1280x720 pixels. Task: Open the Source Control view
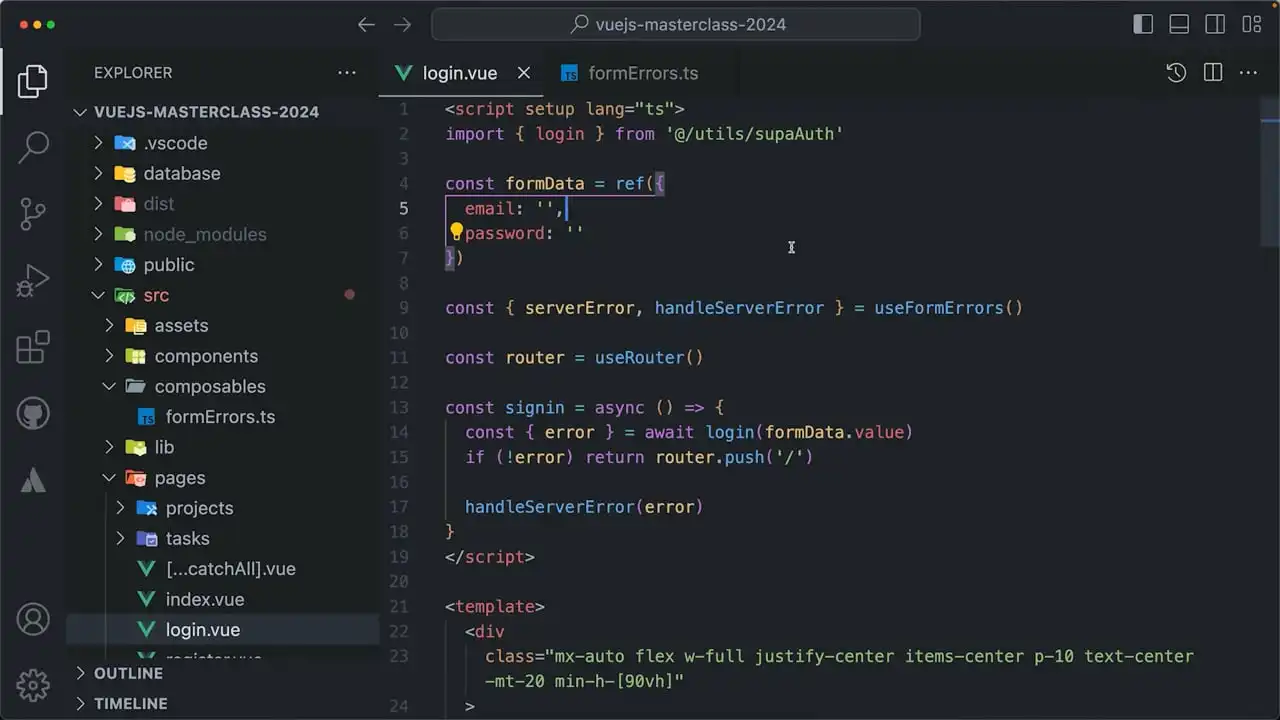pyautogui.click(x=33, y=214)
